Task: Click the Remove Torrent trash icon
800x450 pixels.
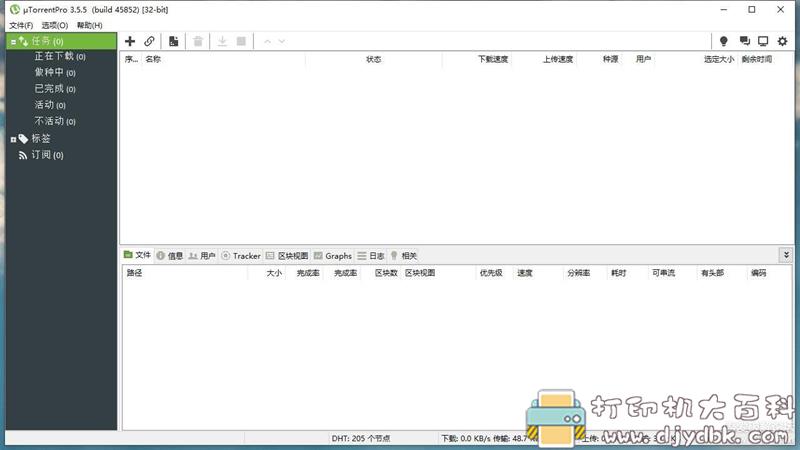Action: pos(198,41)
